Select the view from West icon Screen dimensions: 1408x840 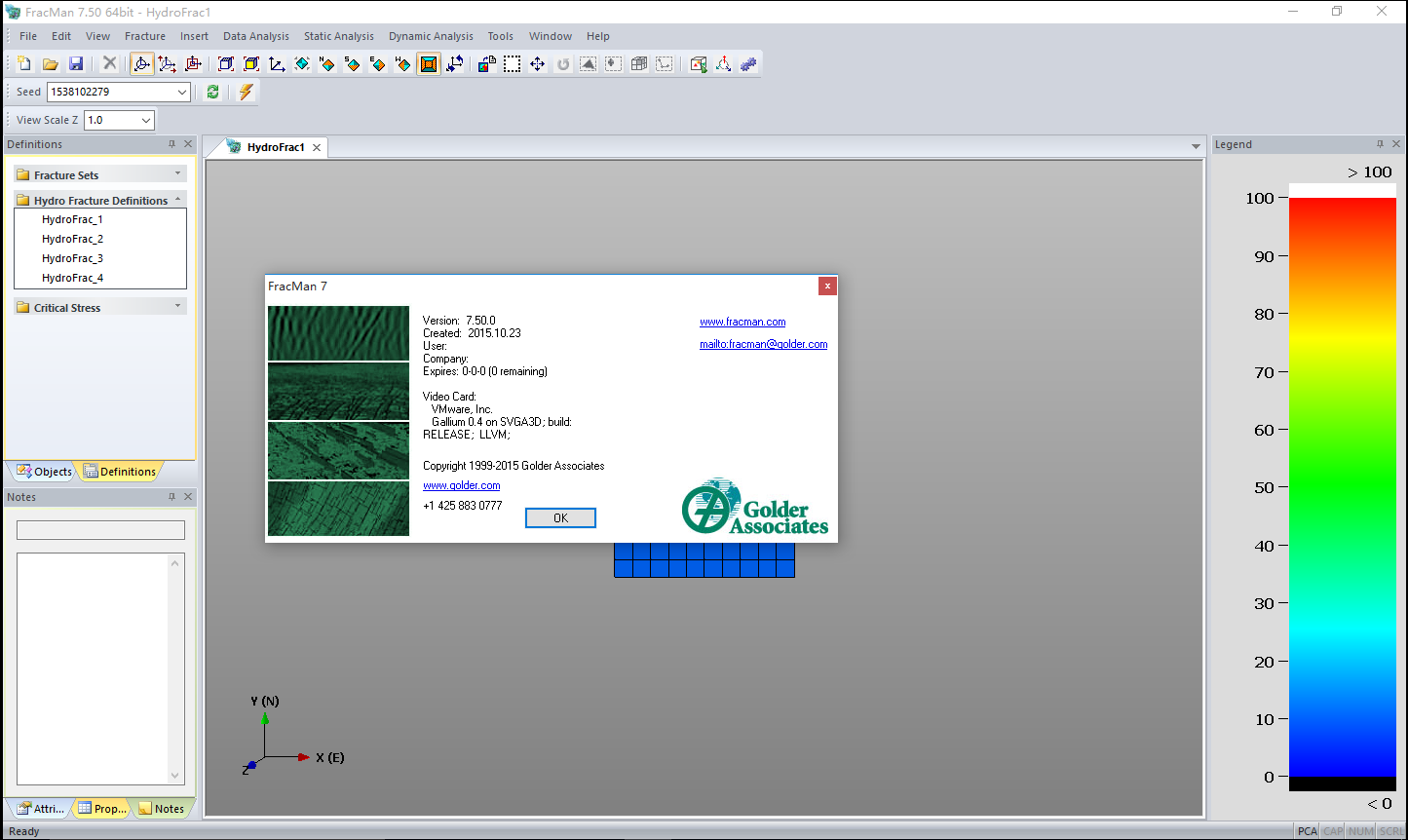[x=403, y=63]
